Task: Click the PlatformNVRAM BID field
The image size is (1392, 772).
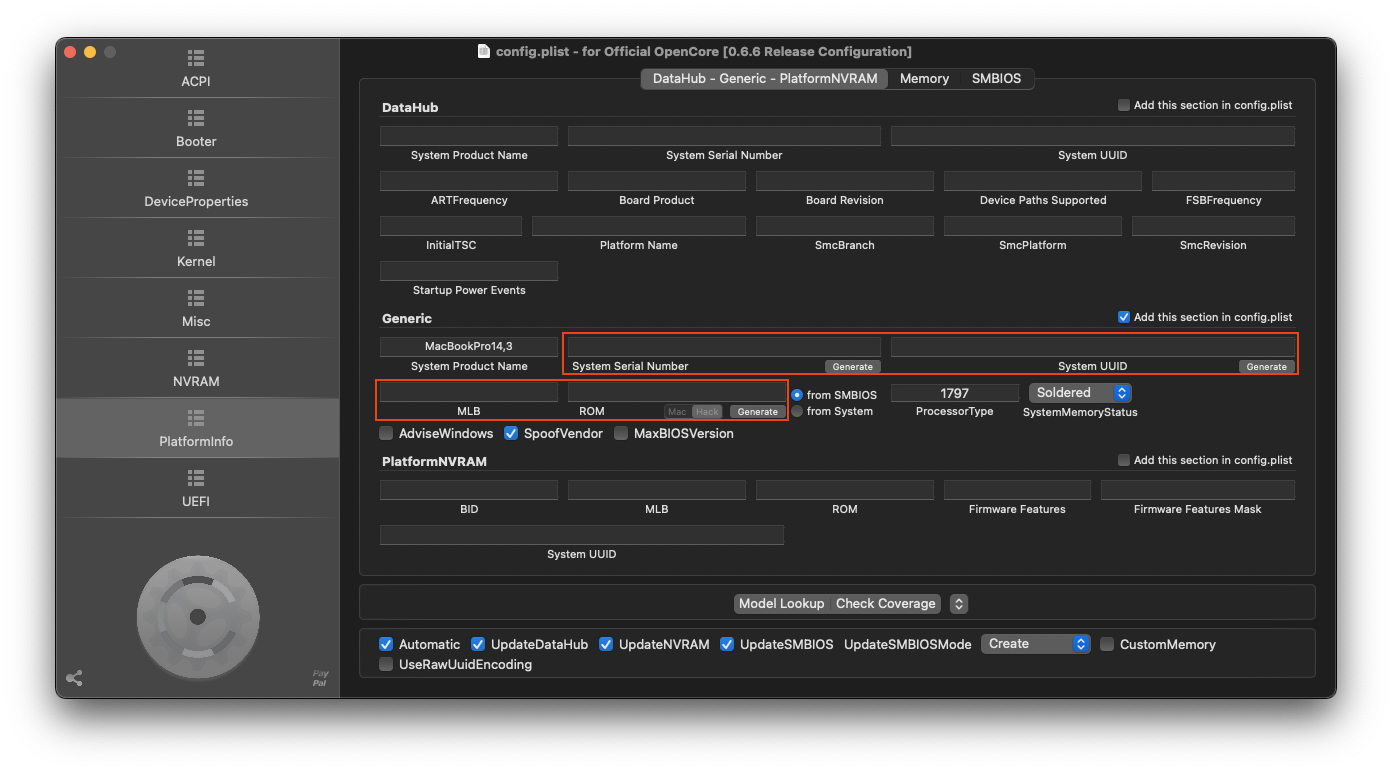Action: 469,490
